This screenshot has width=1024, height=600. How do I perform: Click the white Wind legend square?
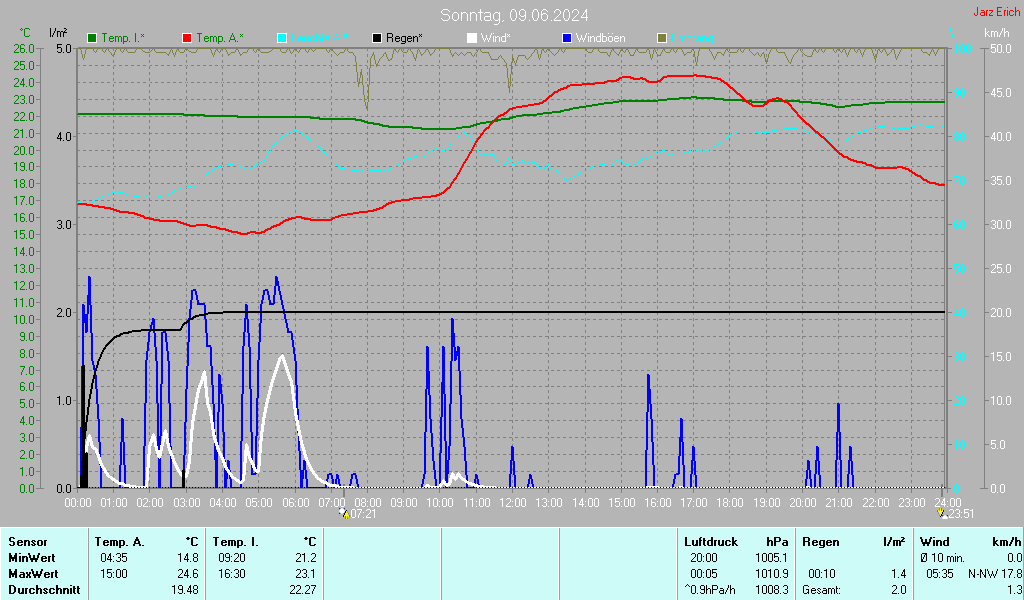pyautogui.click(x=472, y=38)
